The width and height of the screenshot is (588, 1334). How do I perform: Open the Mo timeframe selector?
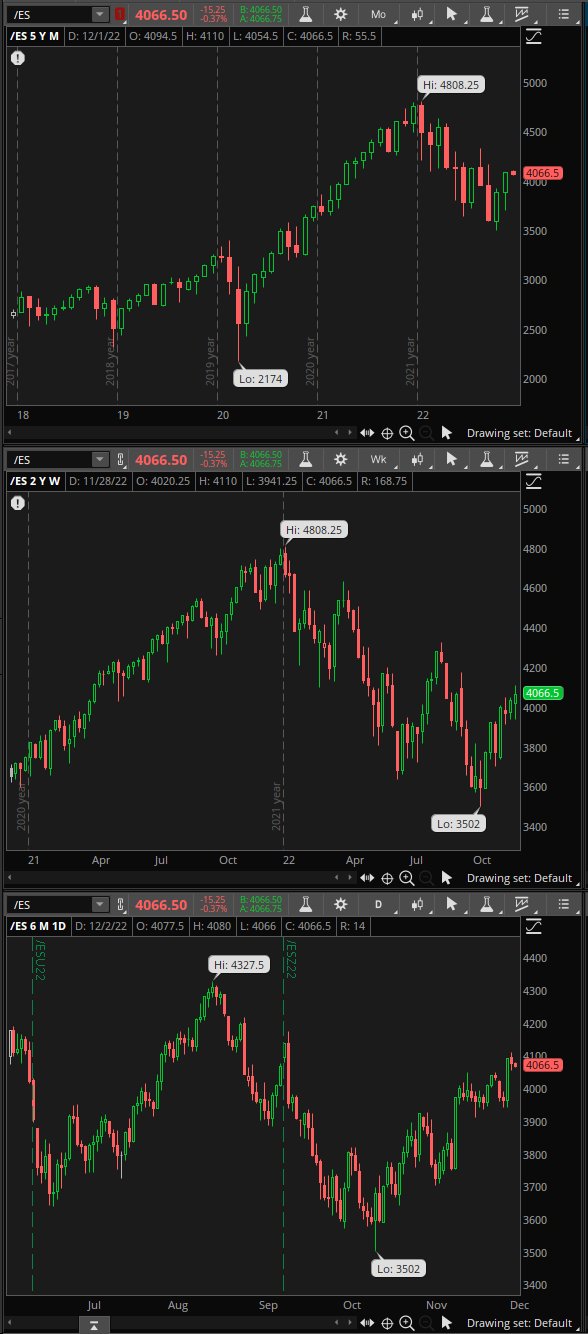pyautogui.click(x=378, y=14)
